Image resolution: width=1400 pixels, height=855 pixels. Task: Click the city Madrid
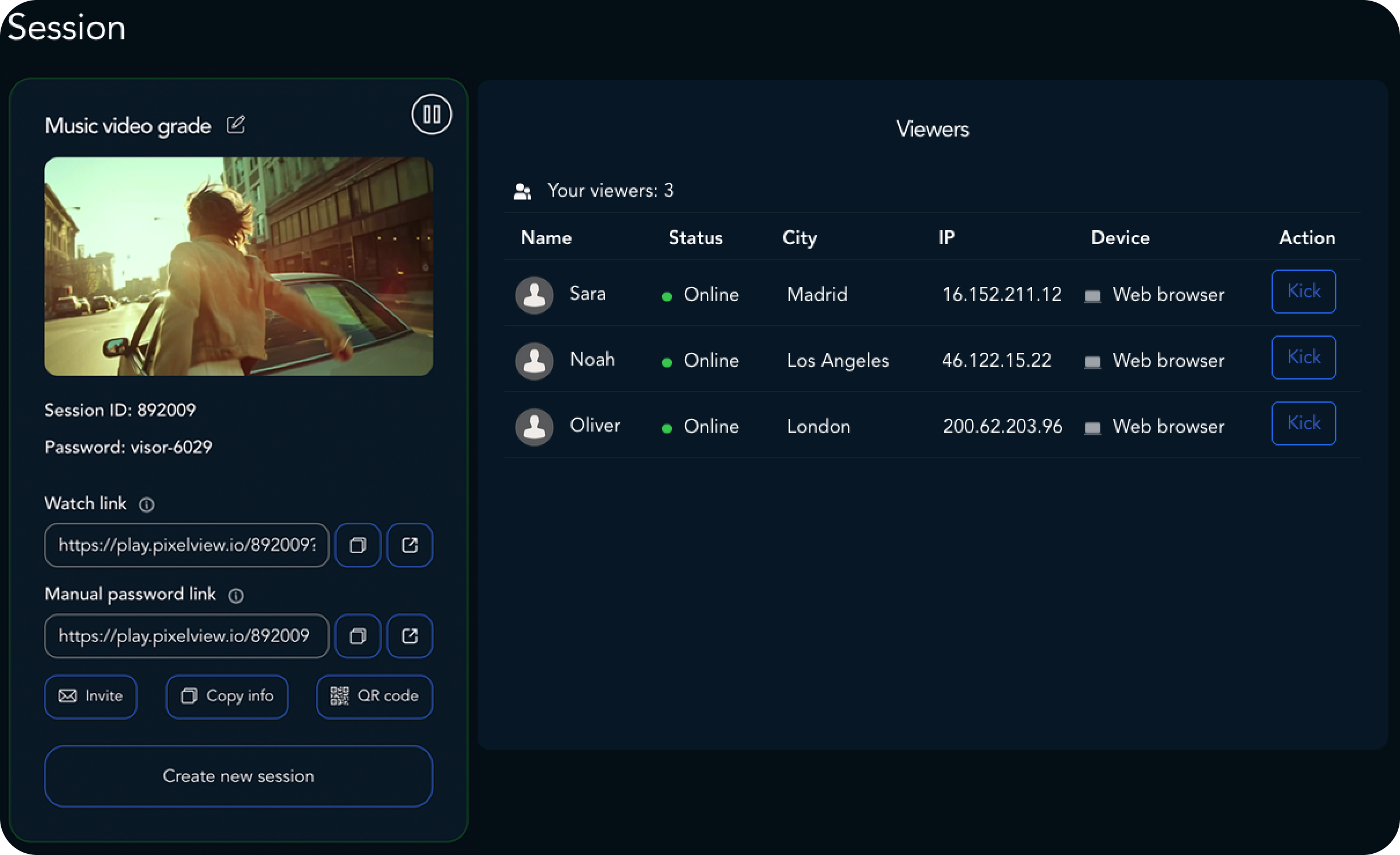[817, 294]
